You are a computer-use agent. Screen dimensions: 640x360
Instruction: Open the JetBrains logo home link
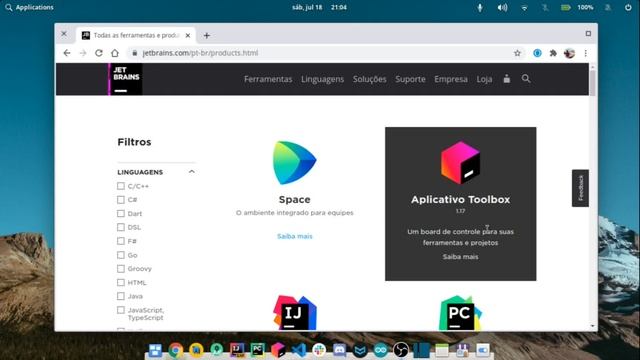pos(126,79)
